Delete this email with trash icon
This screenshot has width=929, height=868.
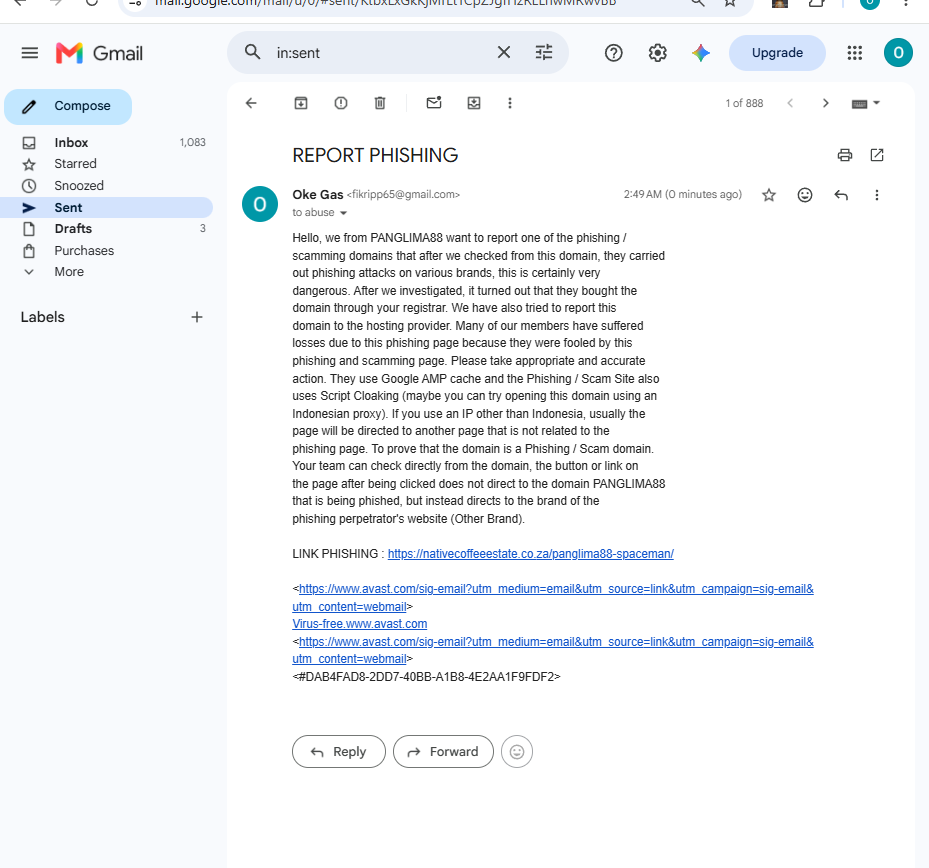coord(380,103)
